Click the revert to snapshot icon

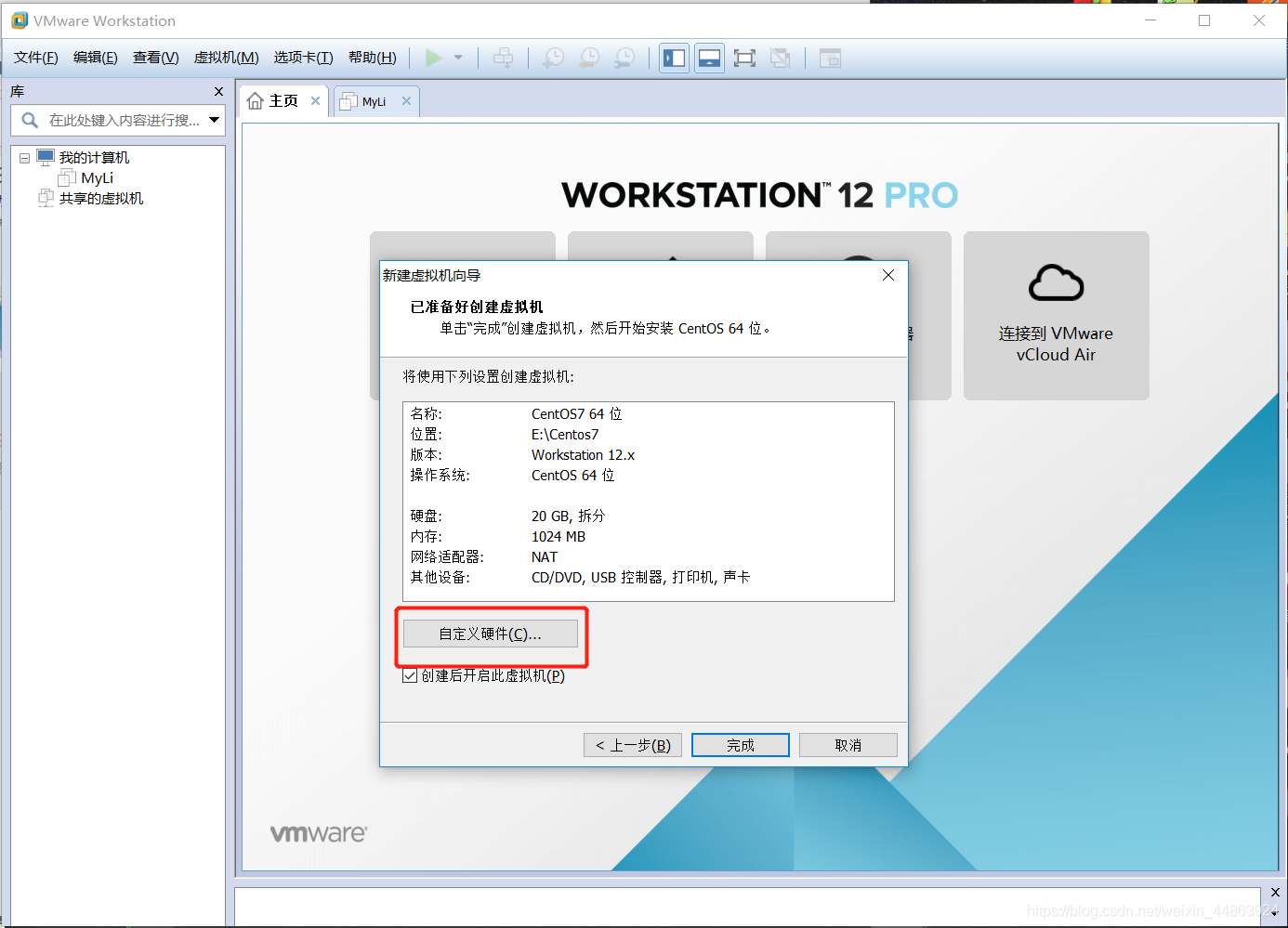pos(589,58)
